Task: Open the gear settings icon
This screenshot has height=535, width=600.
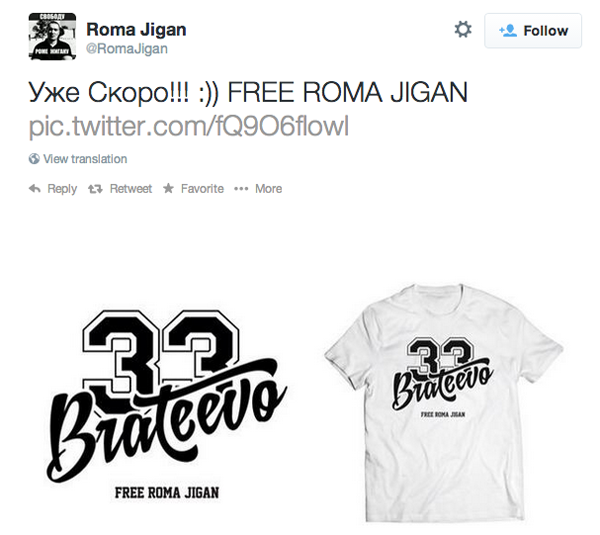Action: pyautogui.click(x=463, y=30)
